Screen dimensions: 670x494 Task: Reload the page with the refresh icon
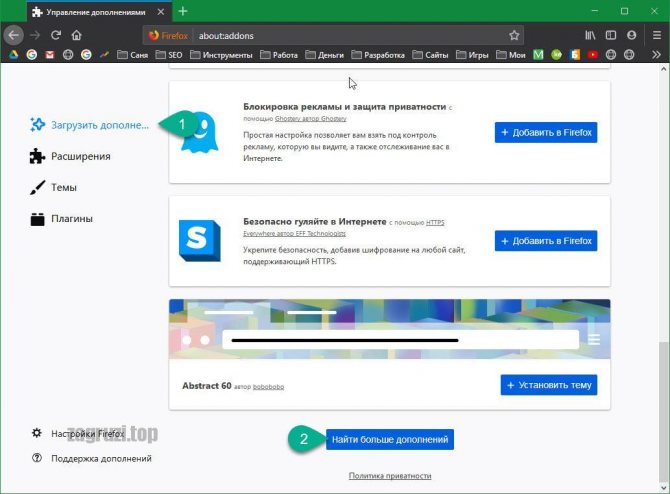56,35
